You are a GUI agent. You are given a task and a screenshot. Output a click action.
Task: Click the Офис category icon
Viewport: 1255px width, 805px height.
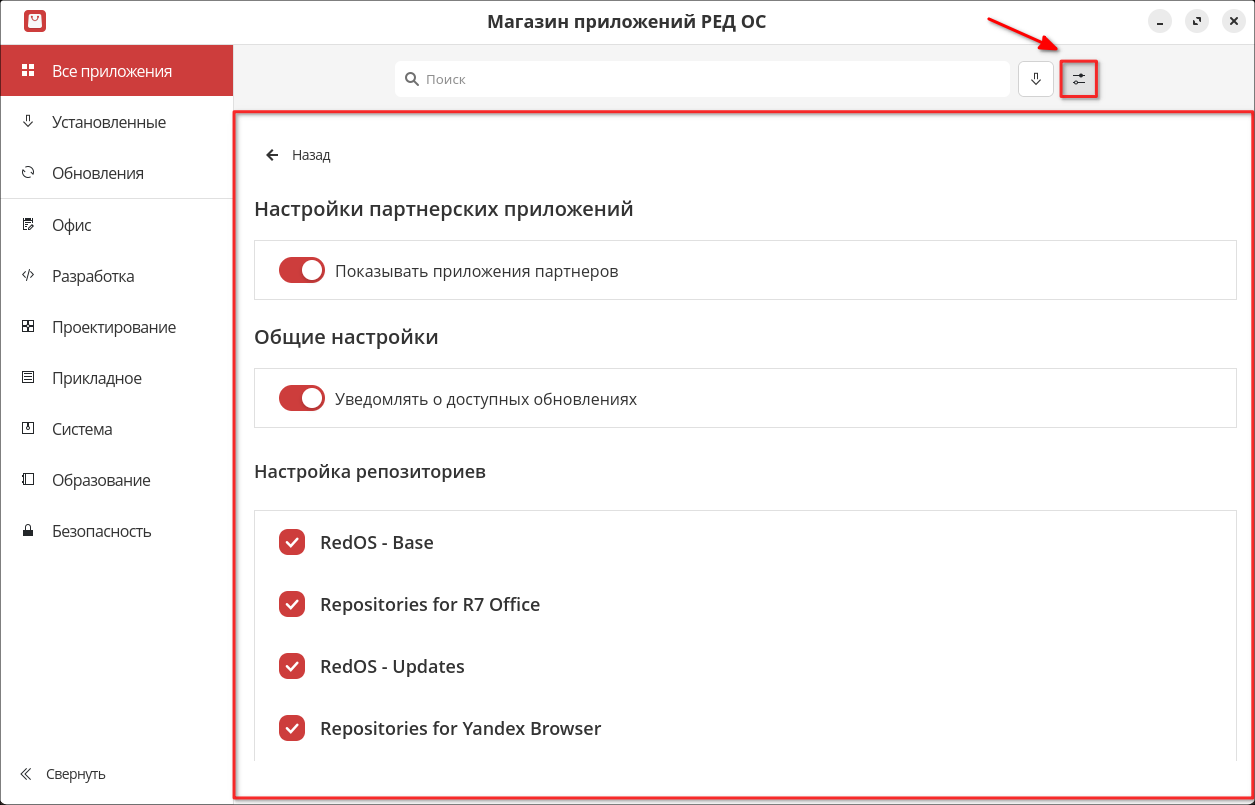pyautogui.click(x=29, y=225)
